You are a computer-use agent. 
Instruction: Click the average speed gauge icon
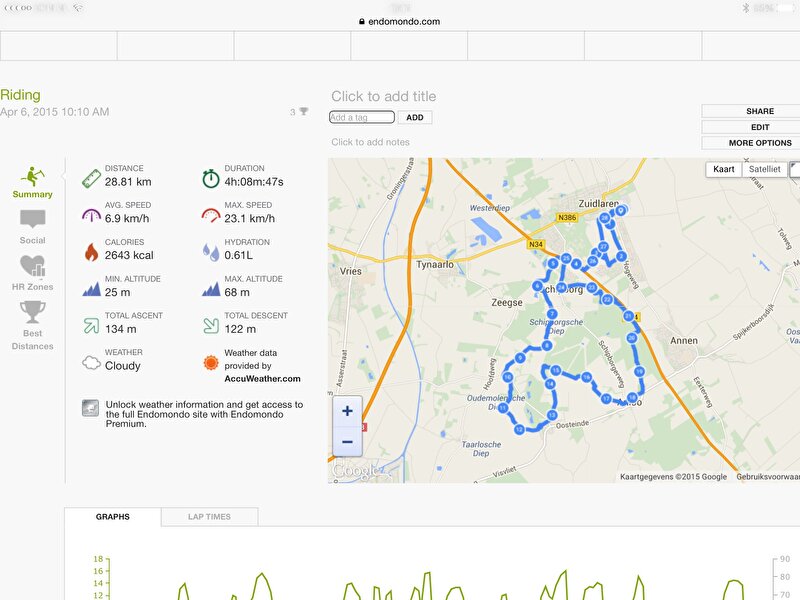click(x=91, y=215)
